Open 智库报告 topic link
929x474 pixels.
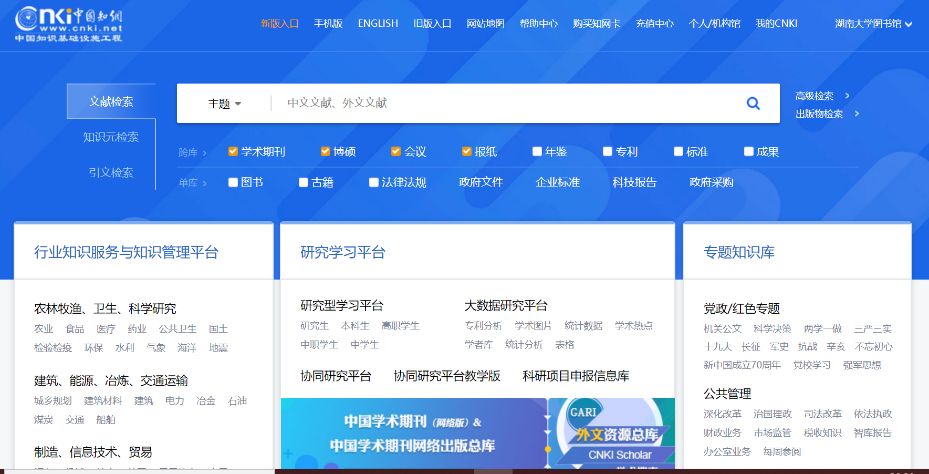(x=873, y=433)
